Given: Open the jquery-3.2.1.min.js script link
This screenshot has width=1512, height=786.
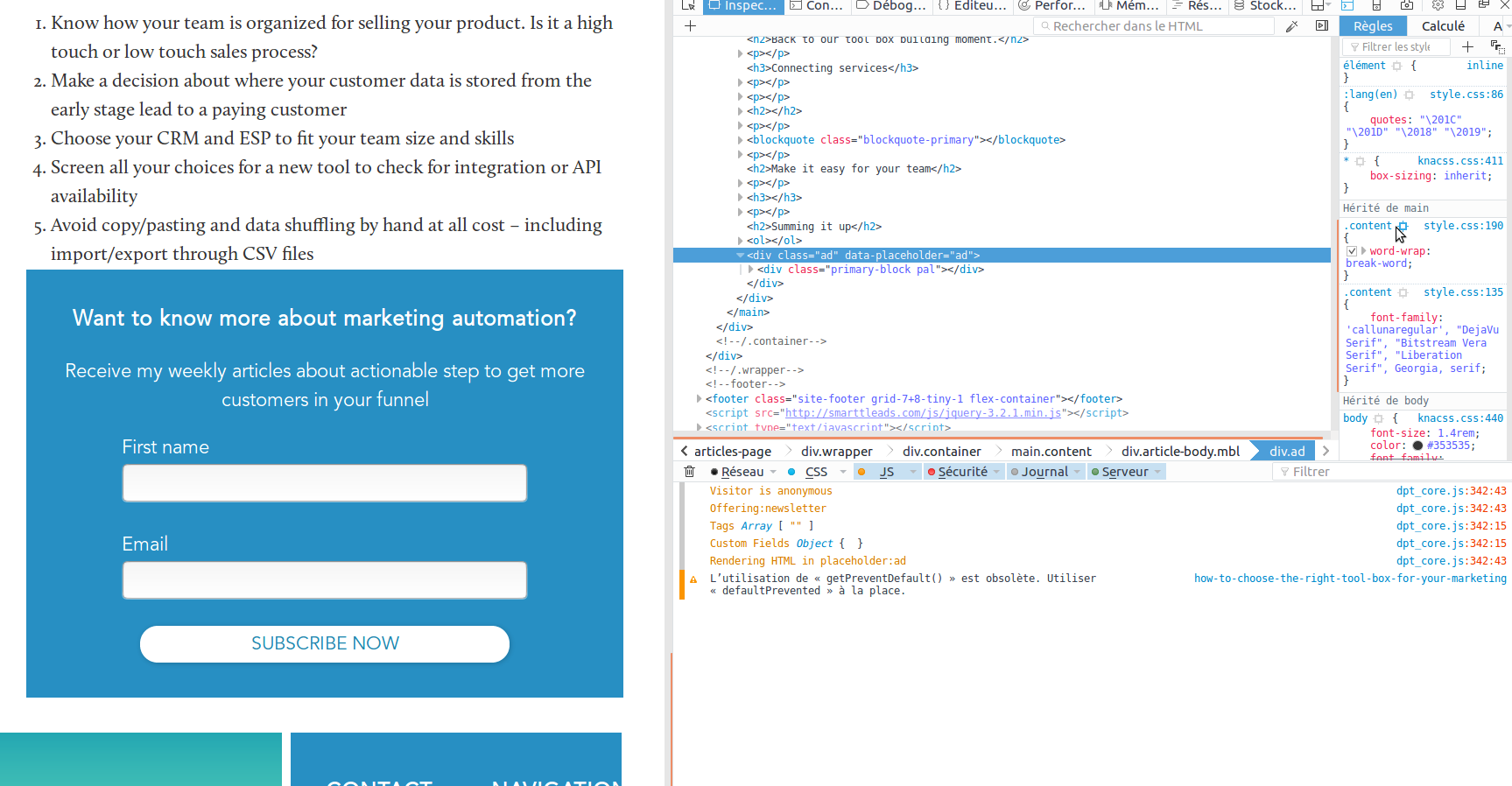Looking at the screenshot, I should [x=923, y=413].
